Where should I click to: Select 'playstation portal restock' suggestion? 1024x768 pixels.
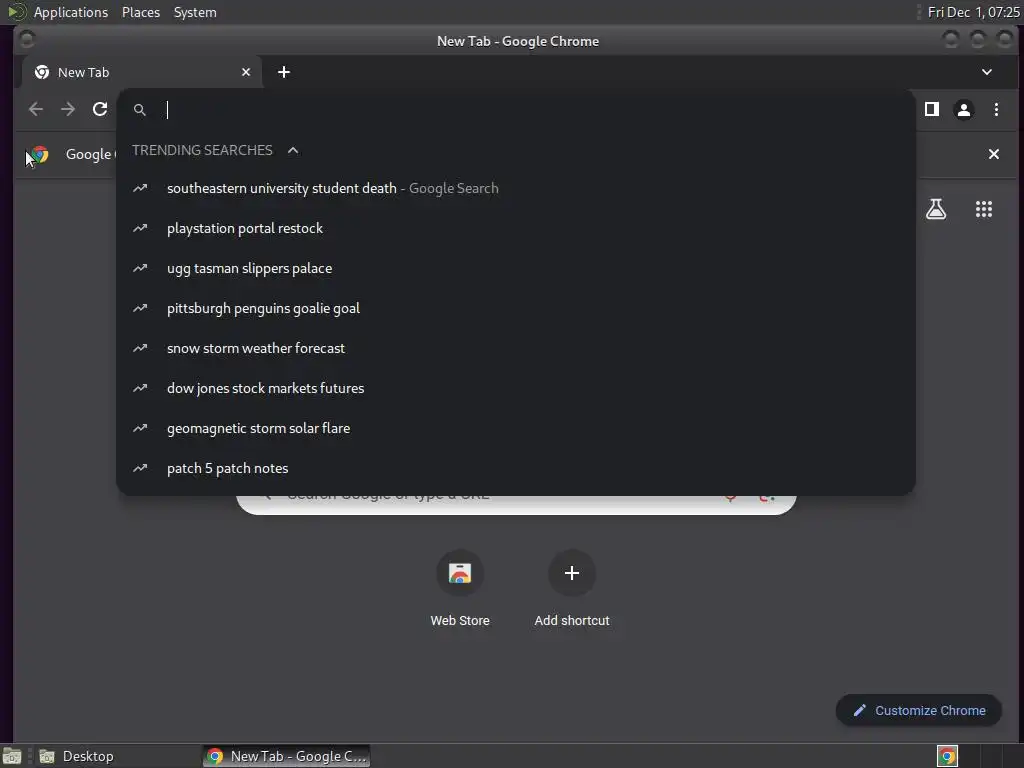tap(515, 228)
